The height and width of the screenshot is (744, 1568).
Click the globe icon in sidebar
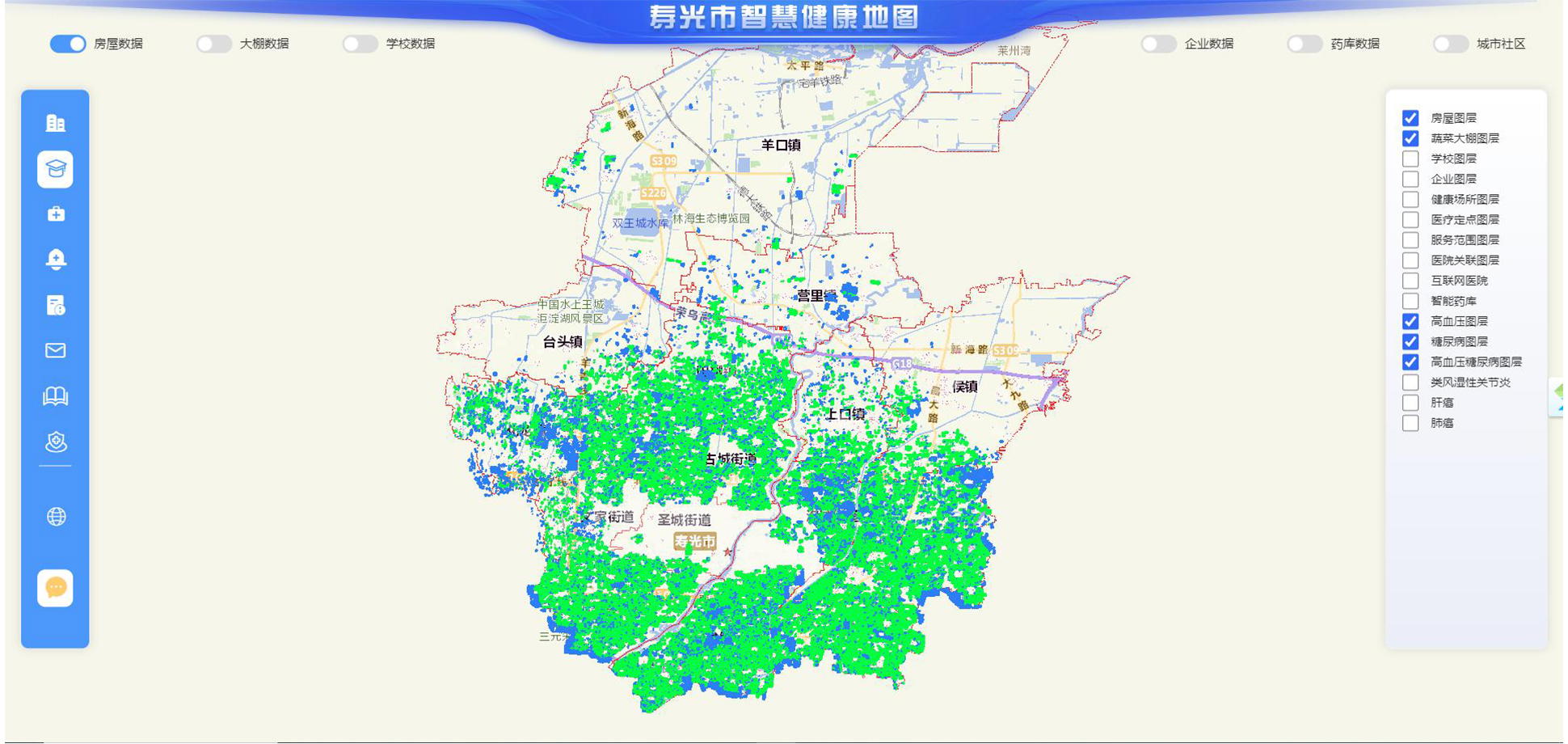(55, 516)
